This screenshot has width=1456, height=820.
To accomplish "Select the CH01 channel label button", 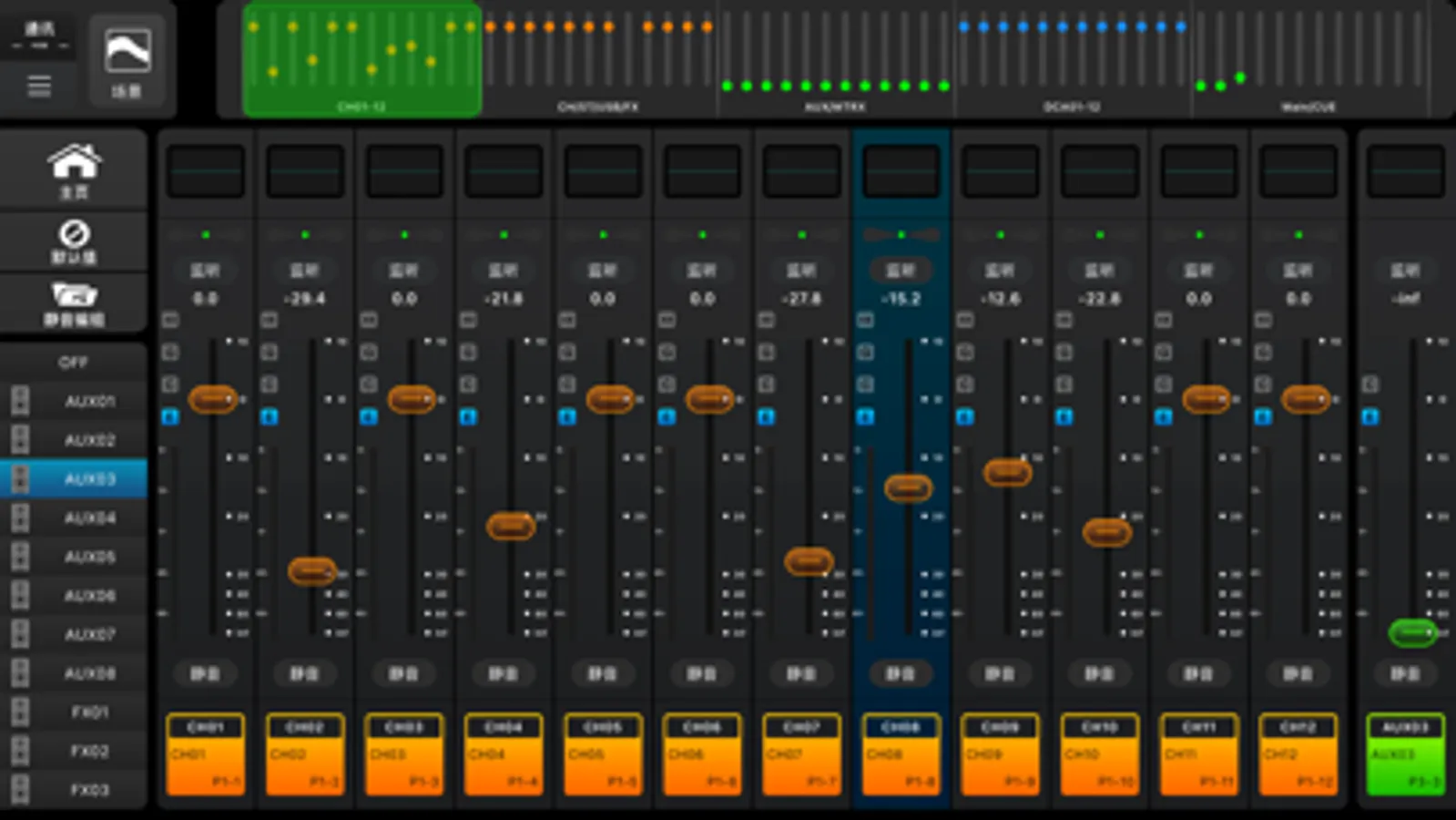I will [x=206, y=754].
